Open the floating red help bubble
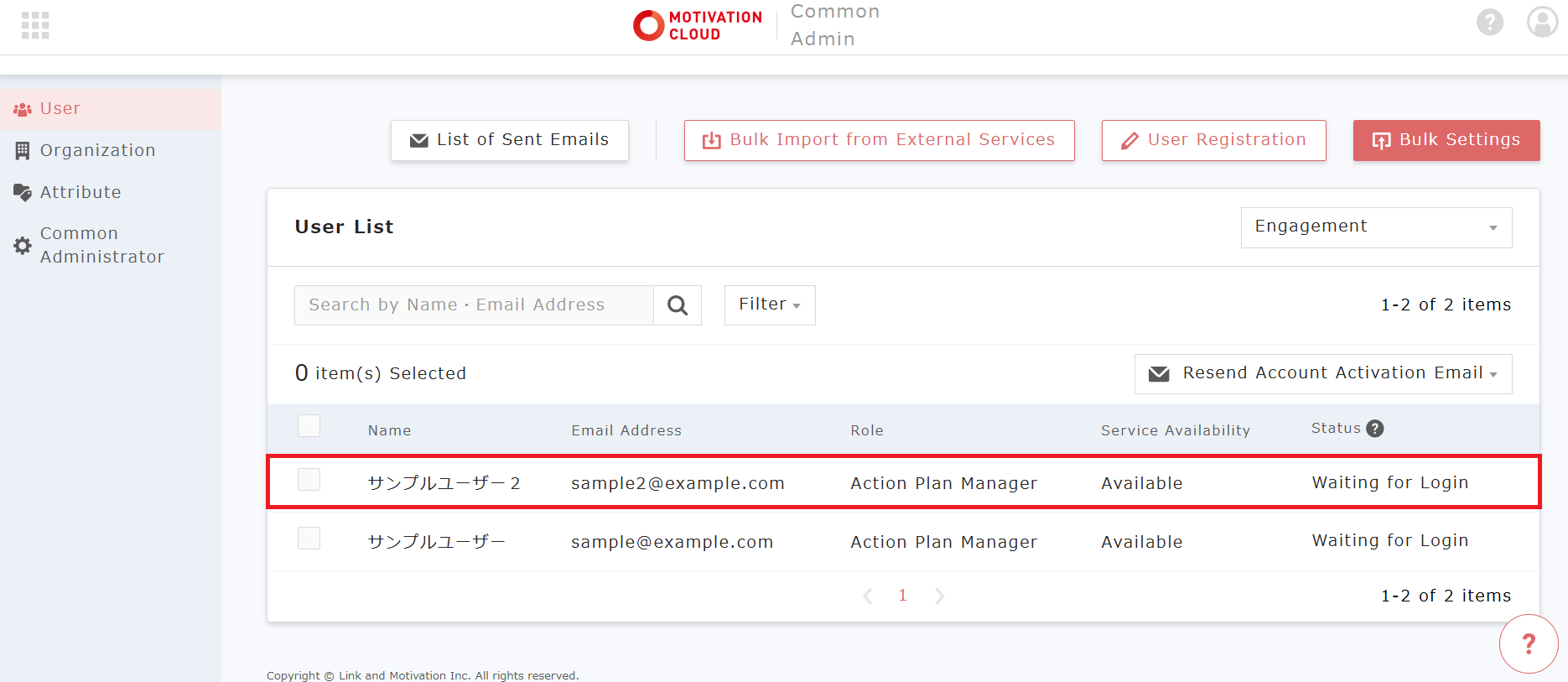Viewport: 1568px width, 682px height. [1528, 644]
